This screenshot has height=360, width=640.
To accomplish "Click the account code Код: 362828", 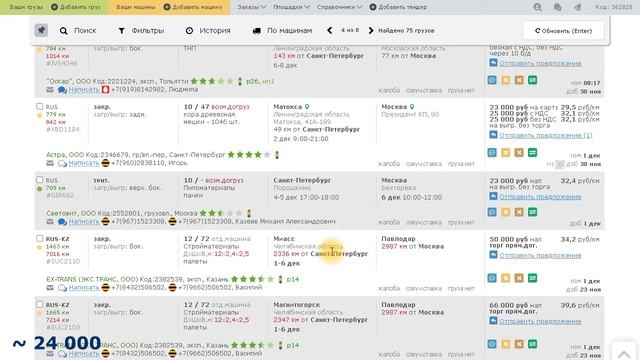I will (613, 7).
